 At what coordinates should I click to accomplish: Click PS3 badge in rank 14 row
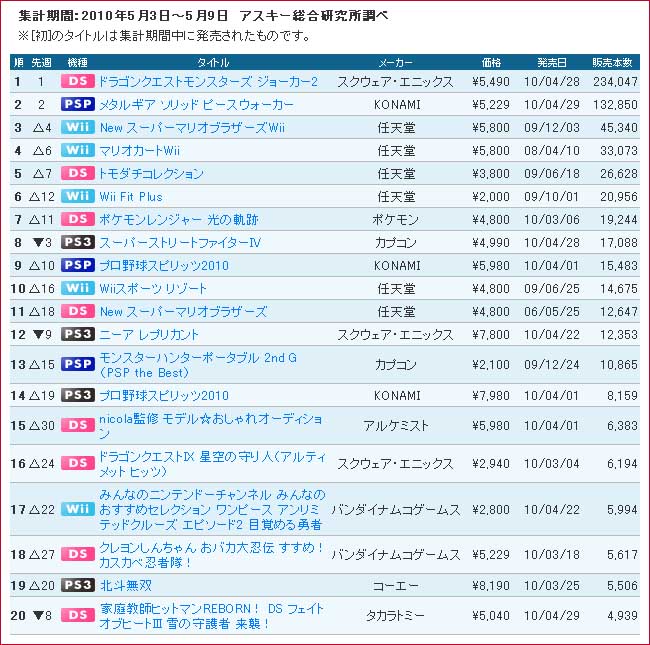pyautogui.click(x=78, y=395)
